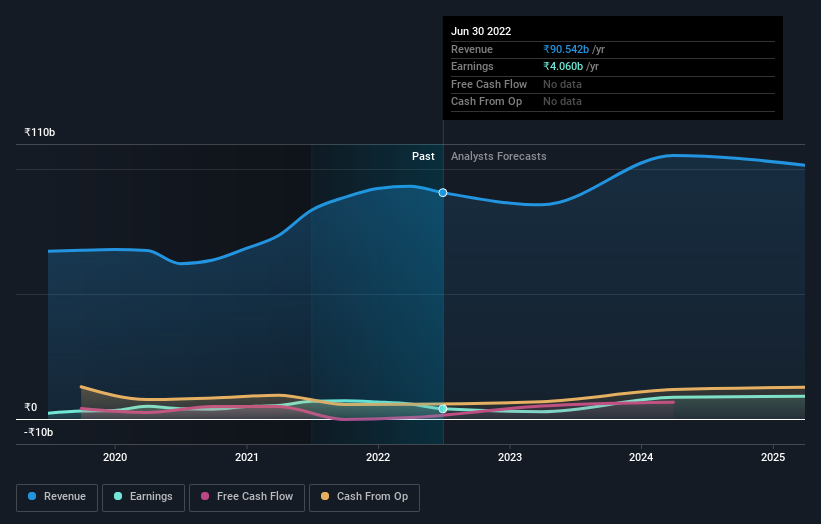Toggle the Revenue legend series

[x=57, y=497]
